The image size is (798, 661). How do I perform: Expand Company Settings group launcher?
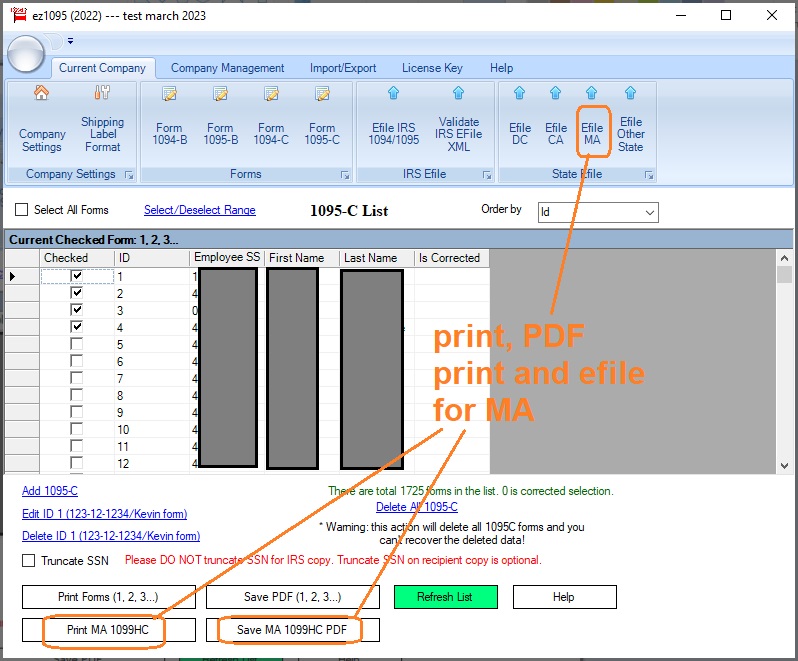(129, 175)
